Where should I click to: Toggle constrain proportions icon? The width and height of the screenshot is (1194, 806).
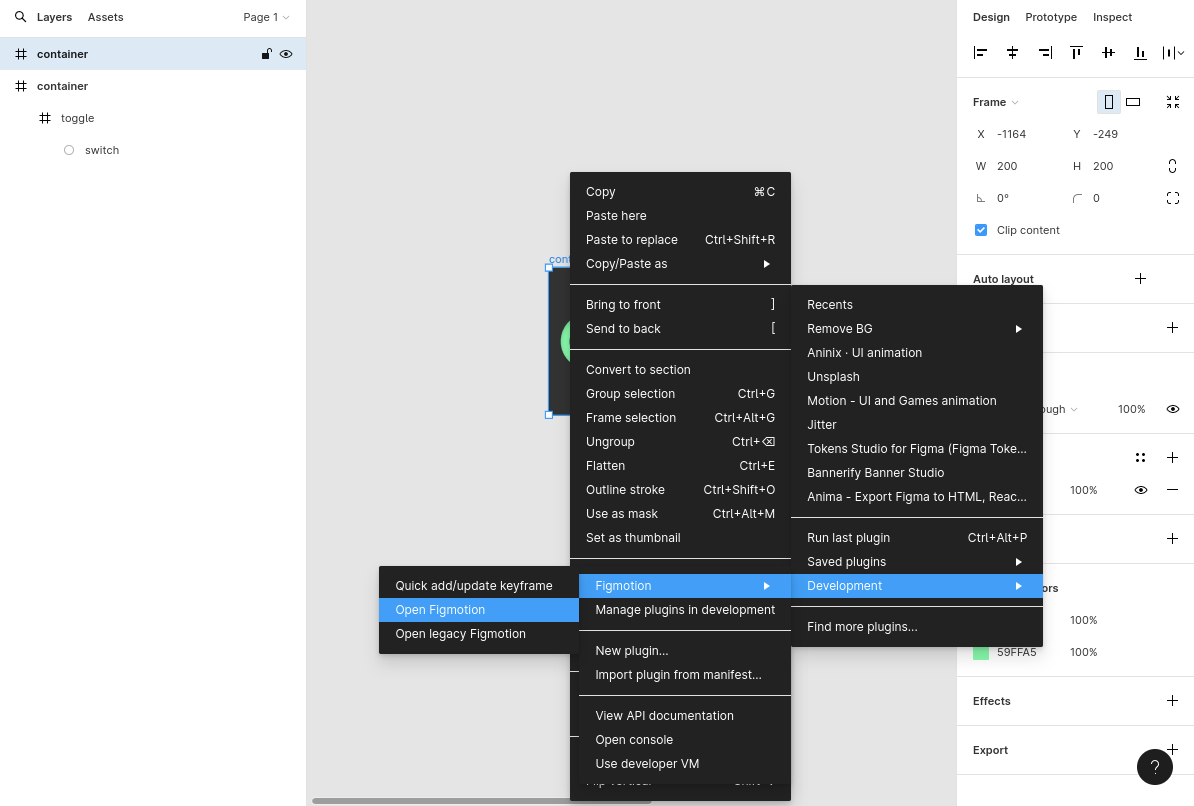coord(1173,166)
